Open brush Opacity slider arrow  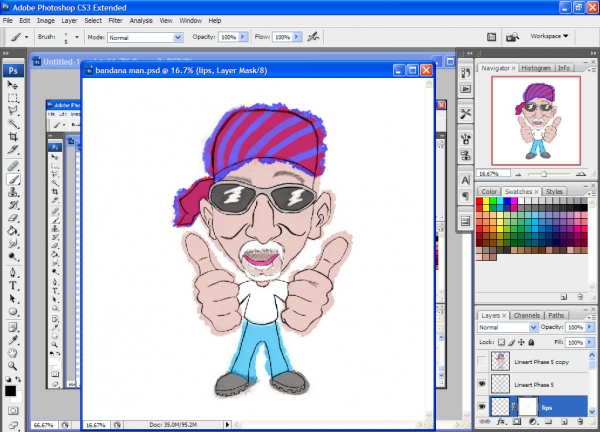[243, 37]
